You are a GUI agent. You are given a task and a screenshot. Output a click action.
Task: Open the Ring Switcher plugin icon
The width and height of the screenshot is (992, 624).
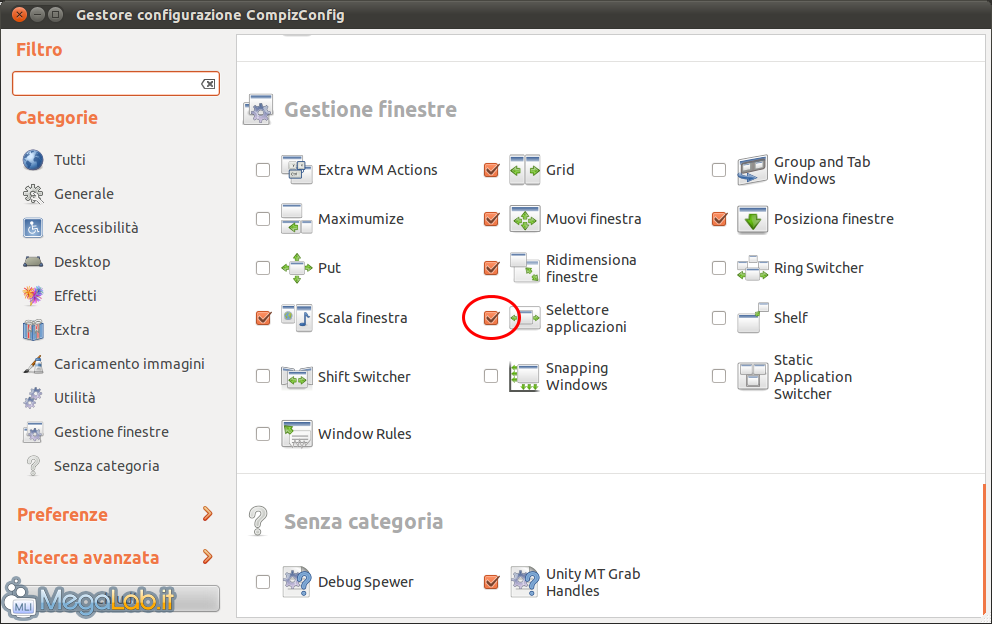point(752,268)
